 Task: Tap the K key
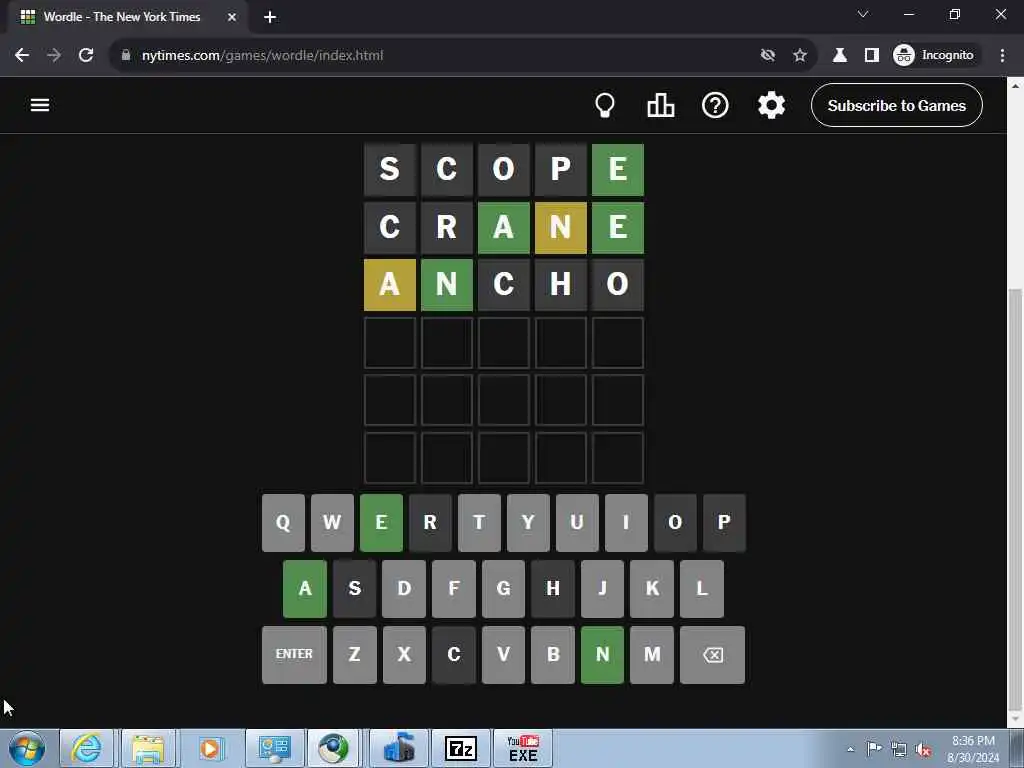652,588
